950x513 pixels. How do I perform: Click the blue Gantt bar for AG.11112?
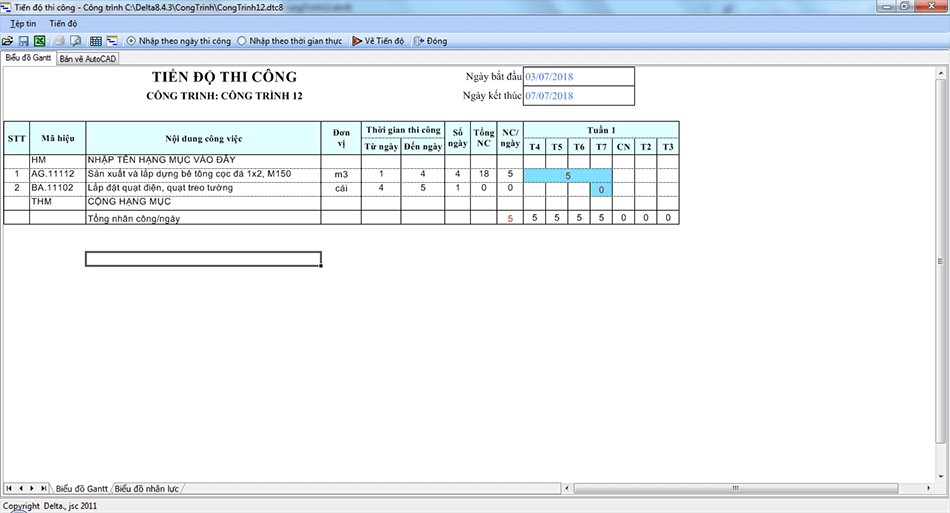pyautogui.click(x=567, y=175)
